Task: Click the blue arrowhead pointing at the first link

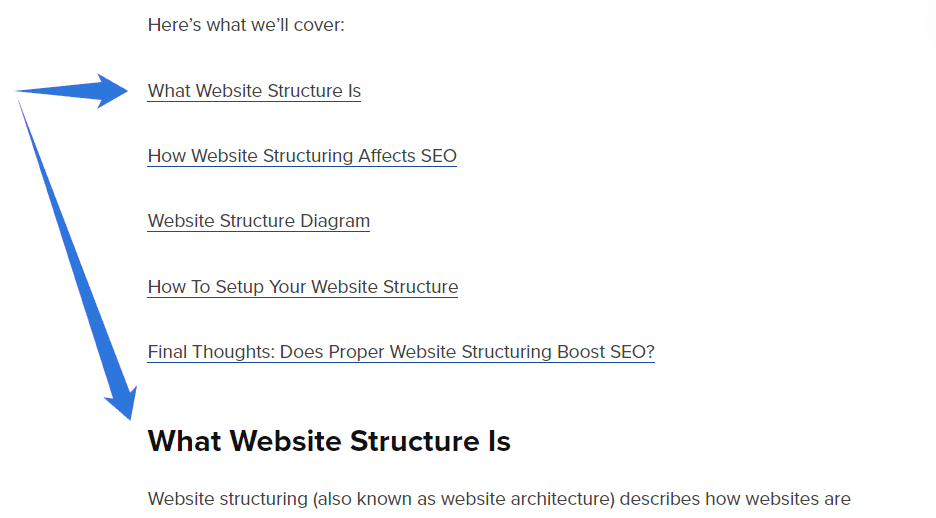Action: pos(112,91)
